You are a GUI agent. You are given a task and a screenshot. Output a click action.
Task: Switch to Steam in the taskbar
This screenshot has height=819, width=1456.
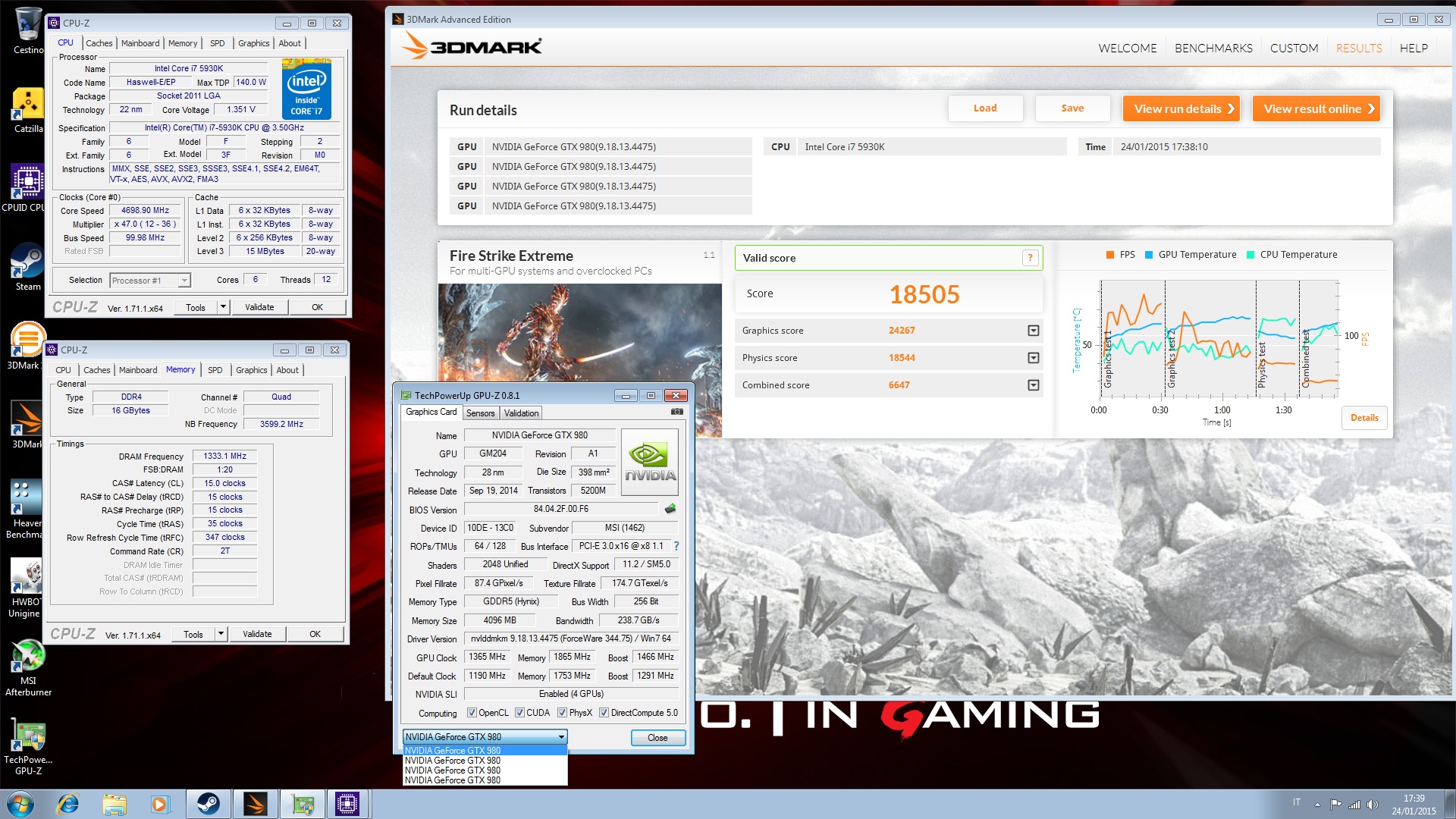point(209,804)
